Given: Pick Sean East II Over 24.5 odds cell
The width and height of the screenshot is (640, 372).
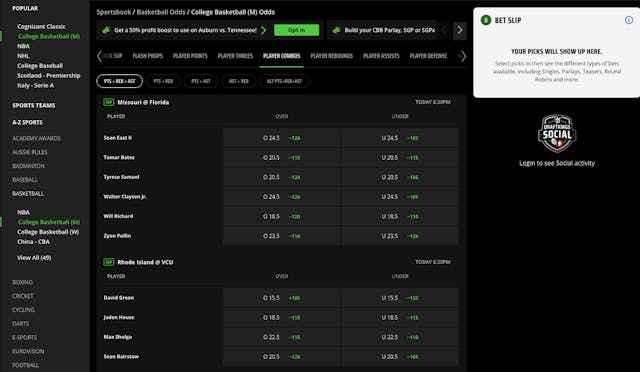Looking at the screenshot, I should tap(282, 138).
